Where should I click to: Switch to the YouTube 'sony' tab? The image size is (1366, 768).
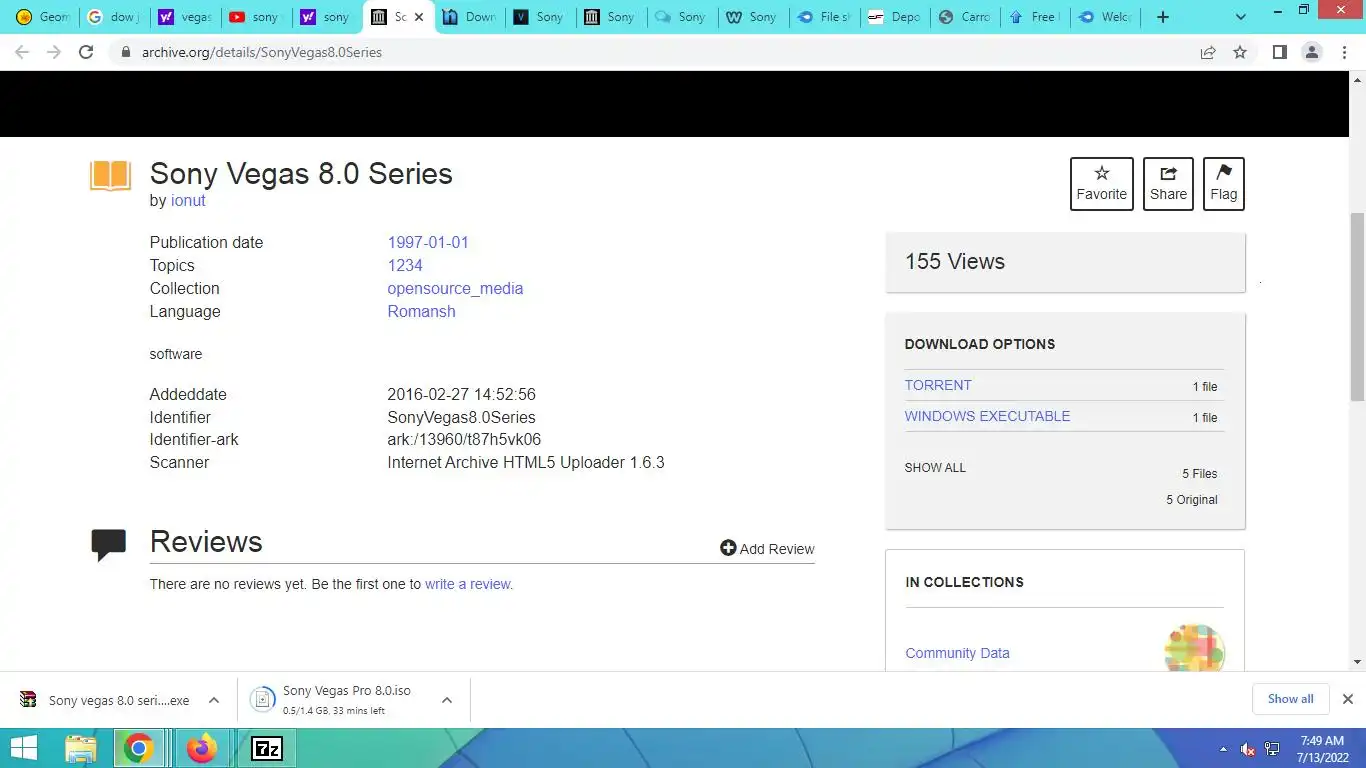[255, 17]
